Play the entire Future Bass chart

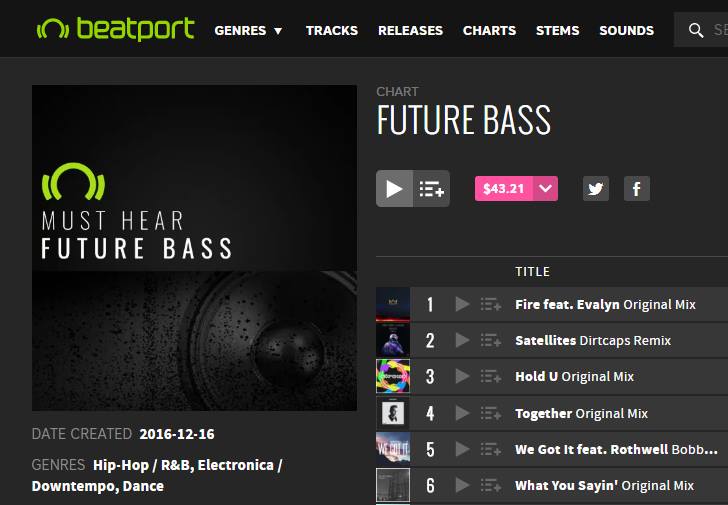click(394, 188)
